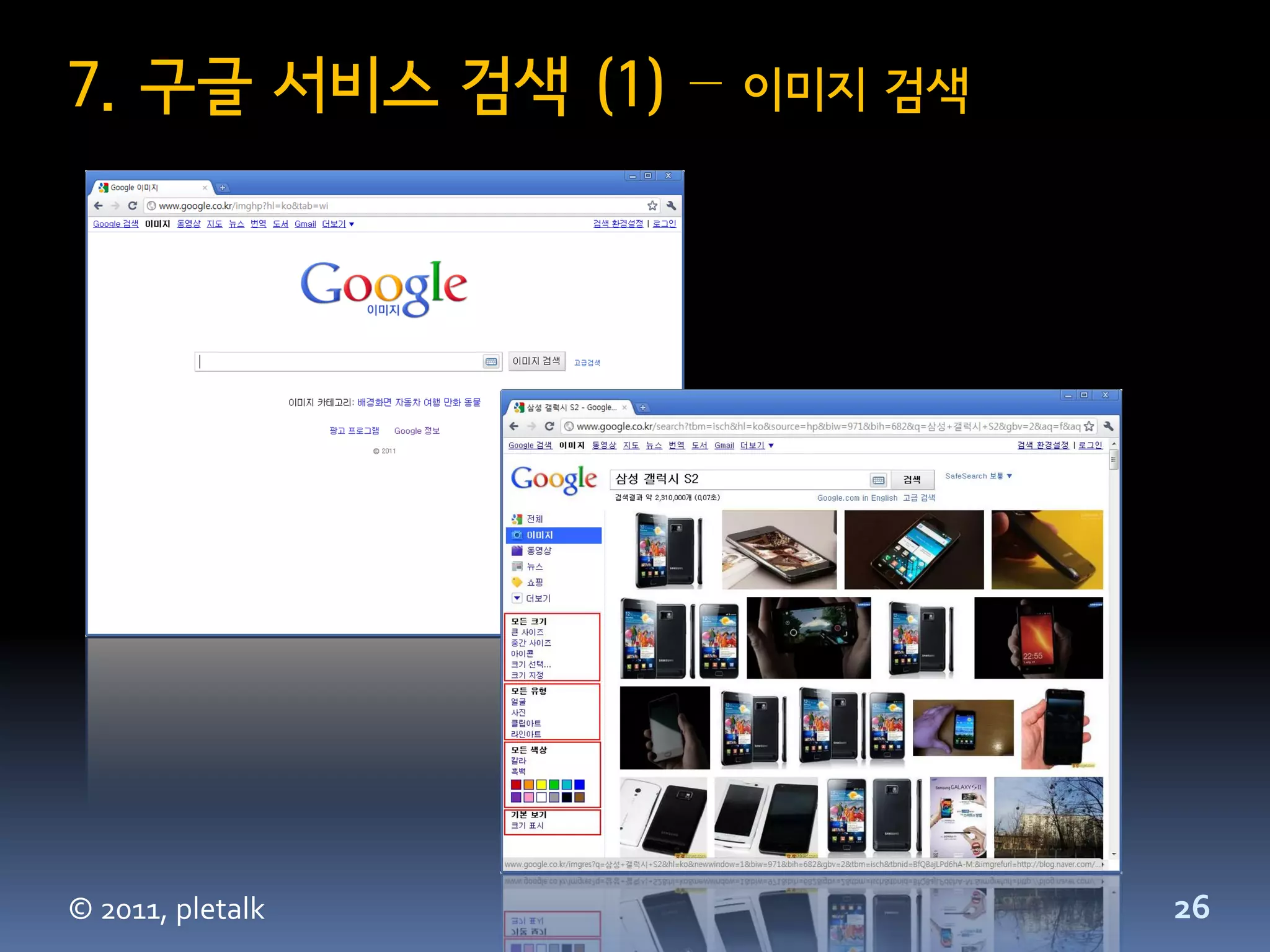1270x952 pixels.
Task: Open 자동차 image category link
Action: tap(407, 402)
